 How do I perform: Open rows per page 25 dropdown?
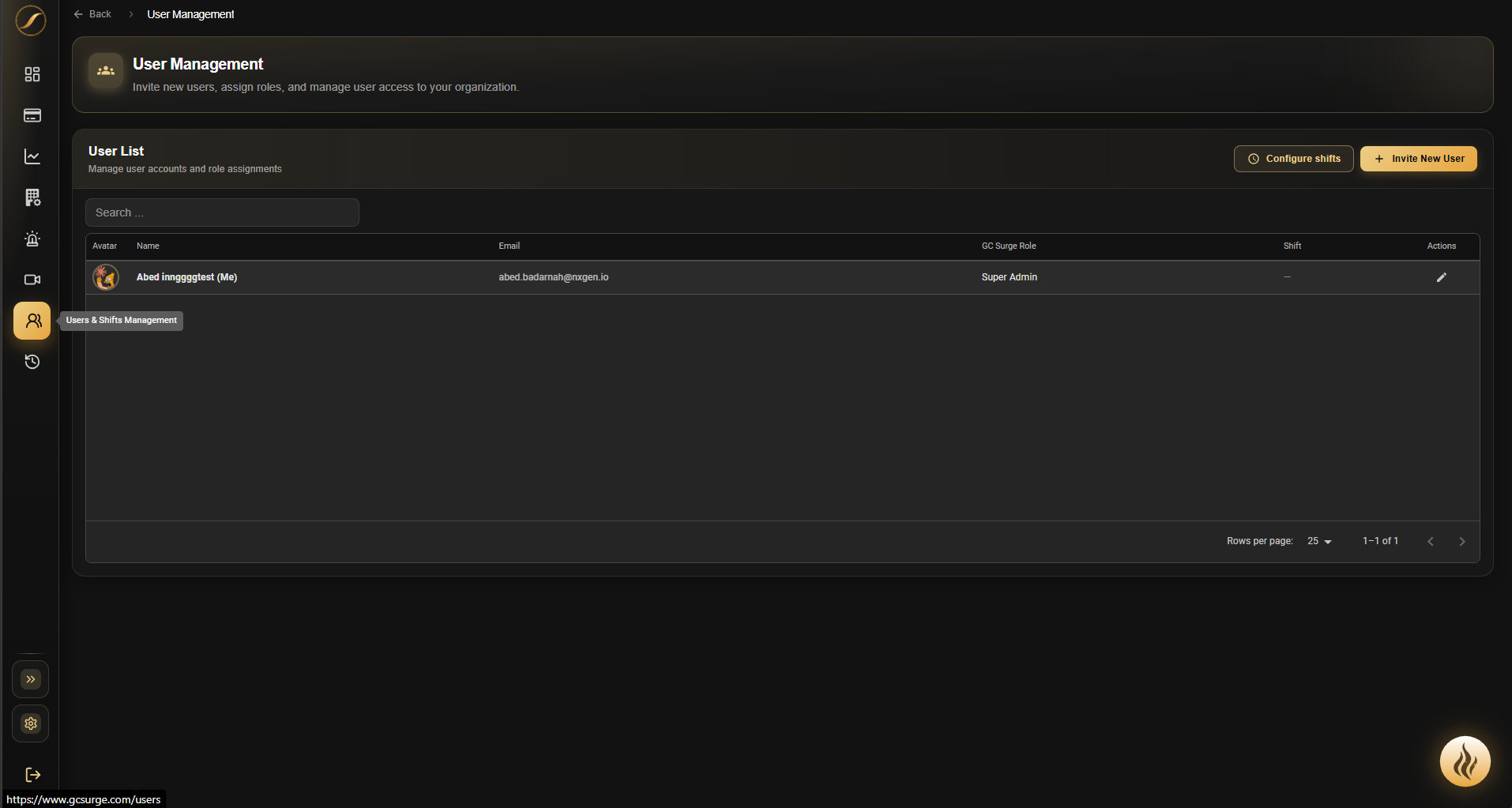pyautogui.click(x=1319, y=541)
